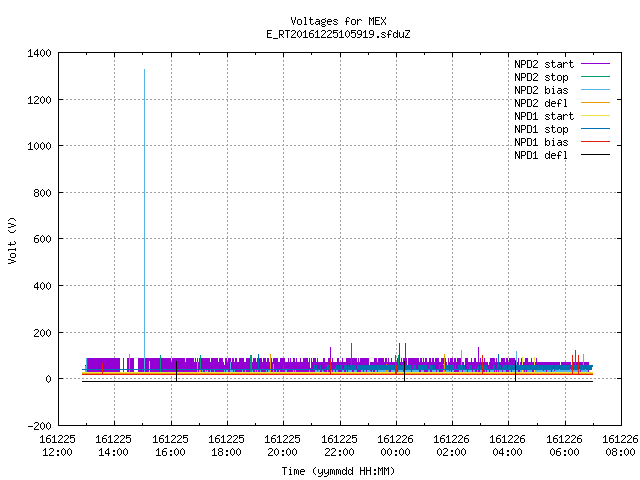Click the '161226 00:00' x-axis tick label
Screen dimensions: 640x480
click(396, 446)
